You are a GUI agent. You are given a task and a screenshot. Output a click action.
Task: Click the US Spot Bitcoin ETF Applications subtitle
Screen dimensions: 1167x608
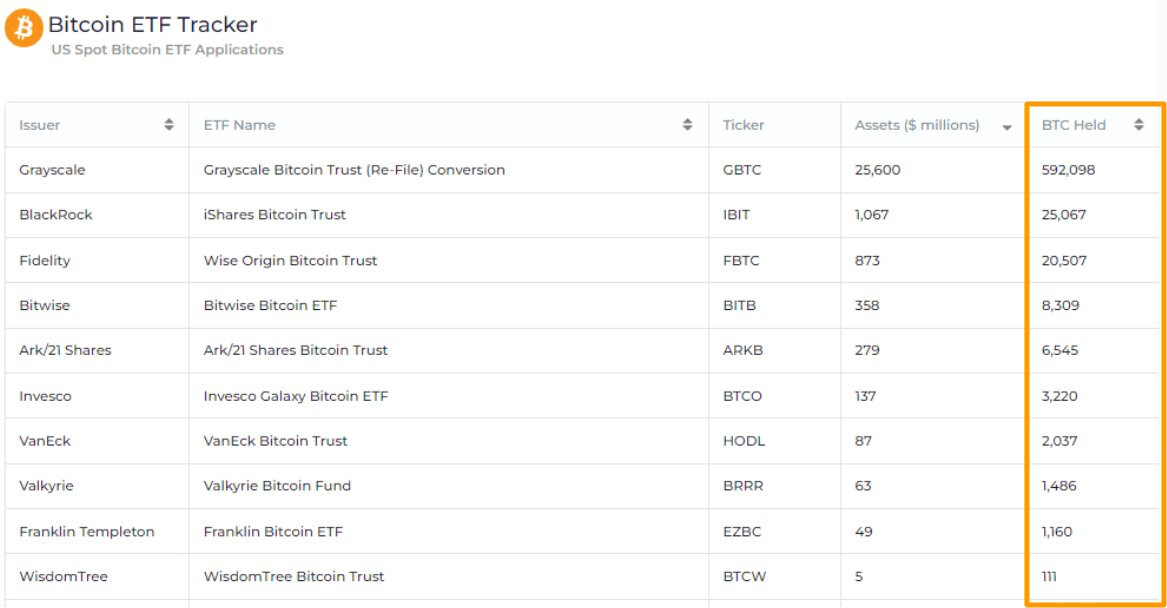[167, 50]
